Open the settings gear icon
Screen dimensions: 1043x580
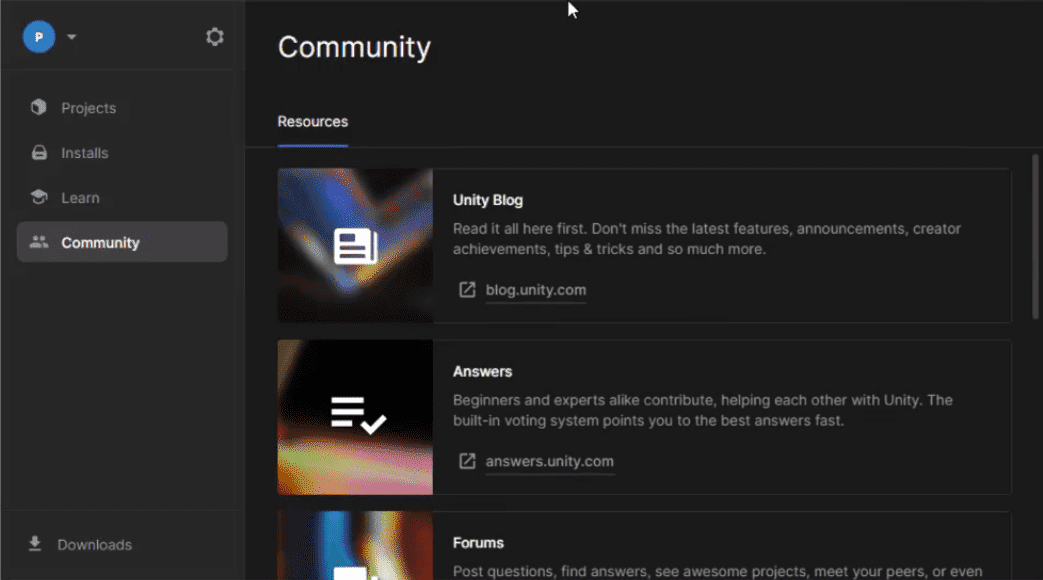pos(214,37)
